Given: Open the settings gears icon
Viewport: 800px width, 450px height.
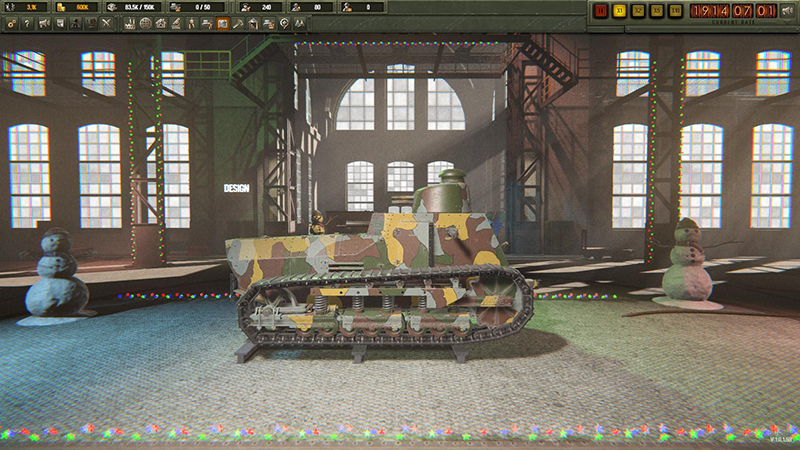Looking at the screenshot, I should [11, 23].
